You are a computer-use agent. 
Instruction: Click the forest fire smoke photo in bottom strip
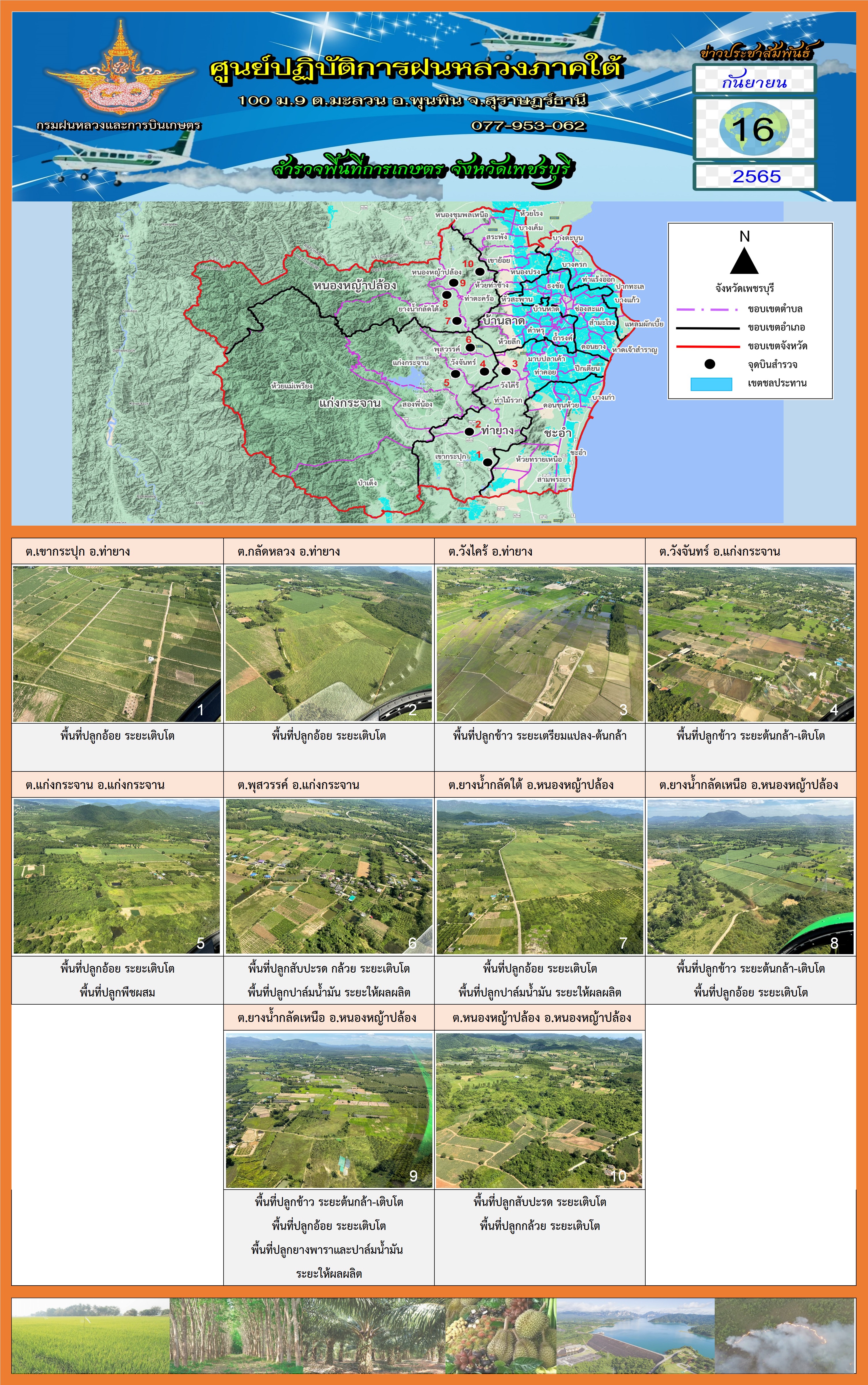click(x=785, y=1336)
